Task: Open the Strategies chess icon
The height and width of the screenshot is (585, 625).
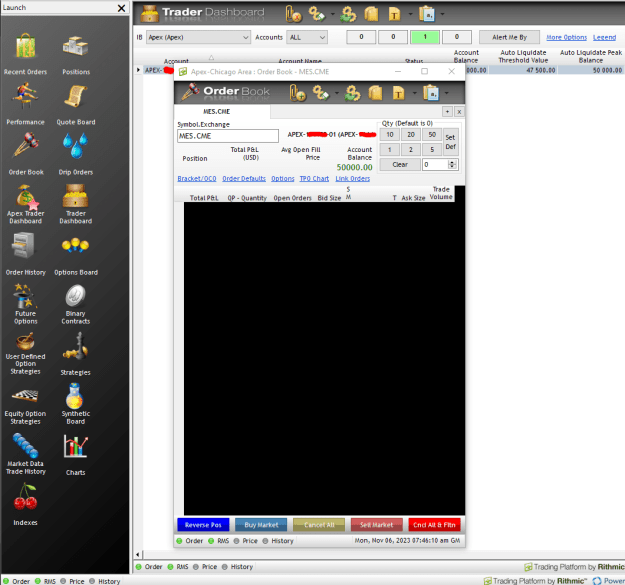Action: [76, 354]
